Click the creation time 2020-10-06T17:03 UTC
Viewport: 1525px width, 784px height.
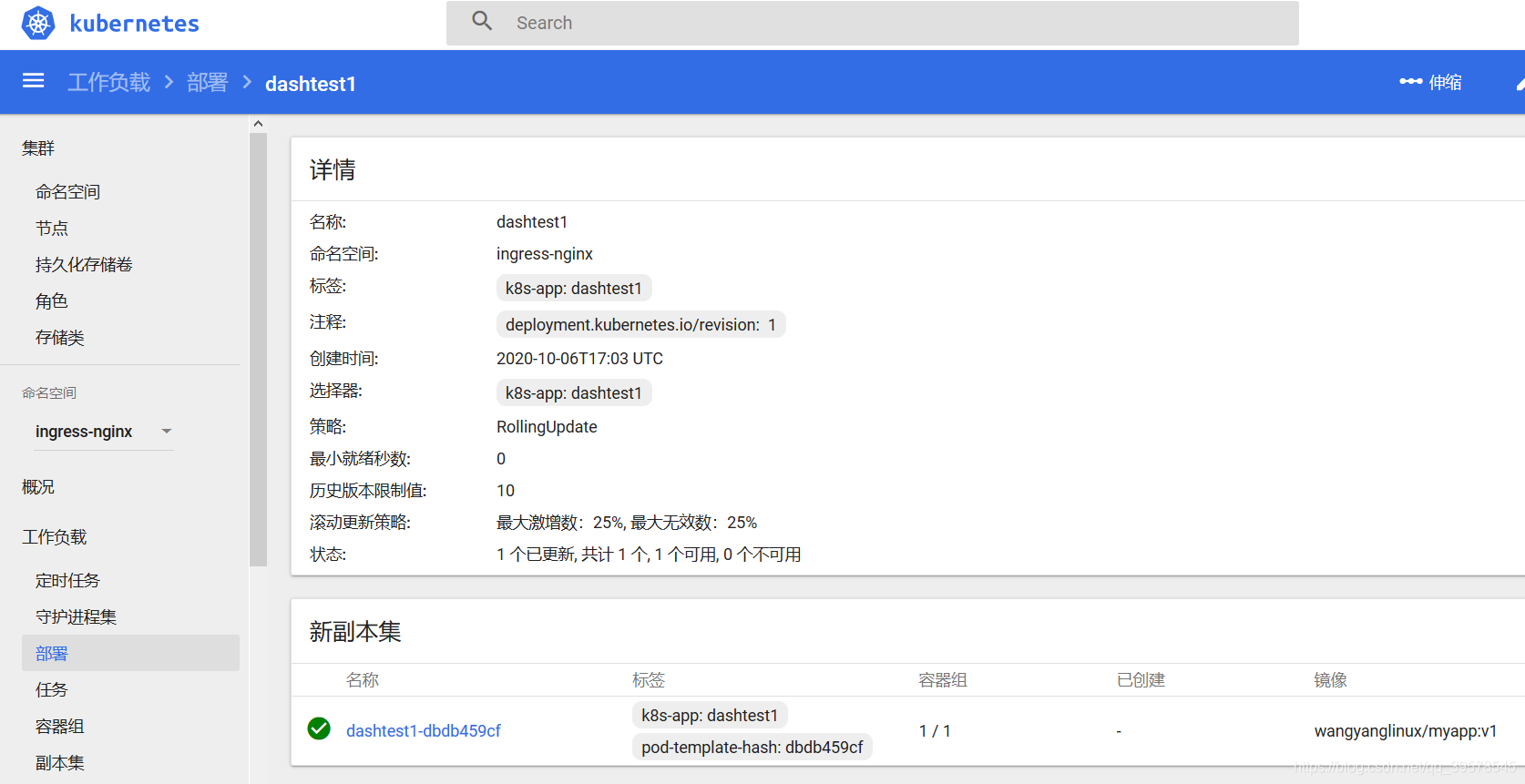579,359
